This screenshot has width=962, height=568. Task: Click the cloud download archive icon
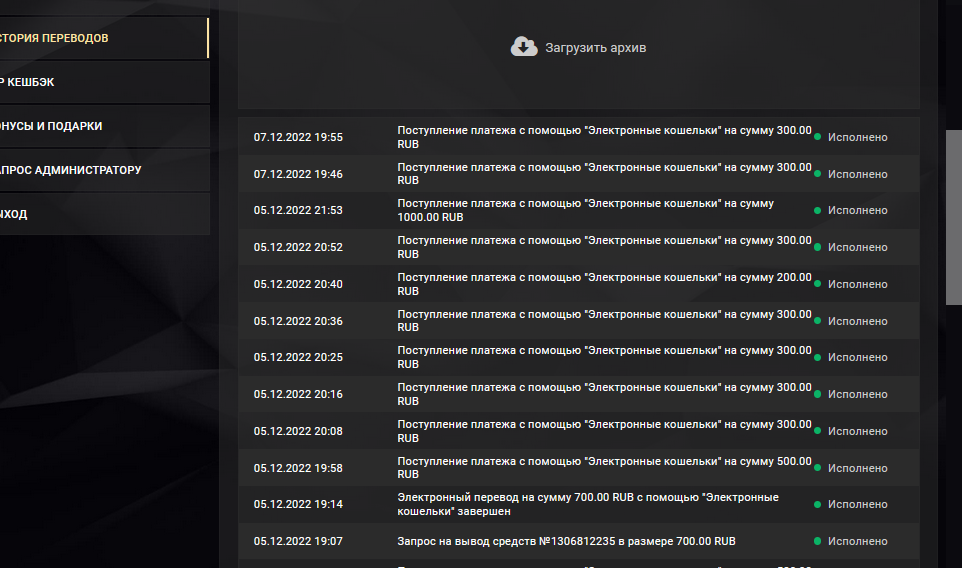coord(524,47)
